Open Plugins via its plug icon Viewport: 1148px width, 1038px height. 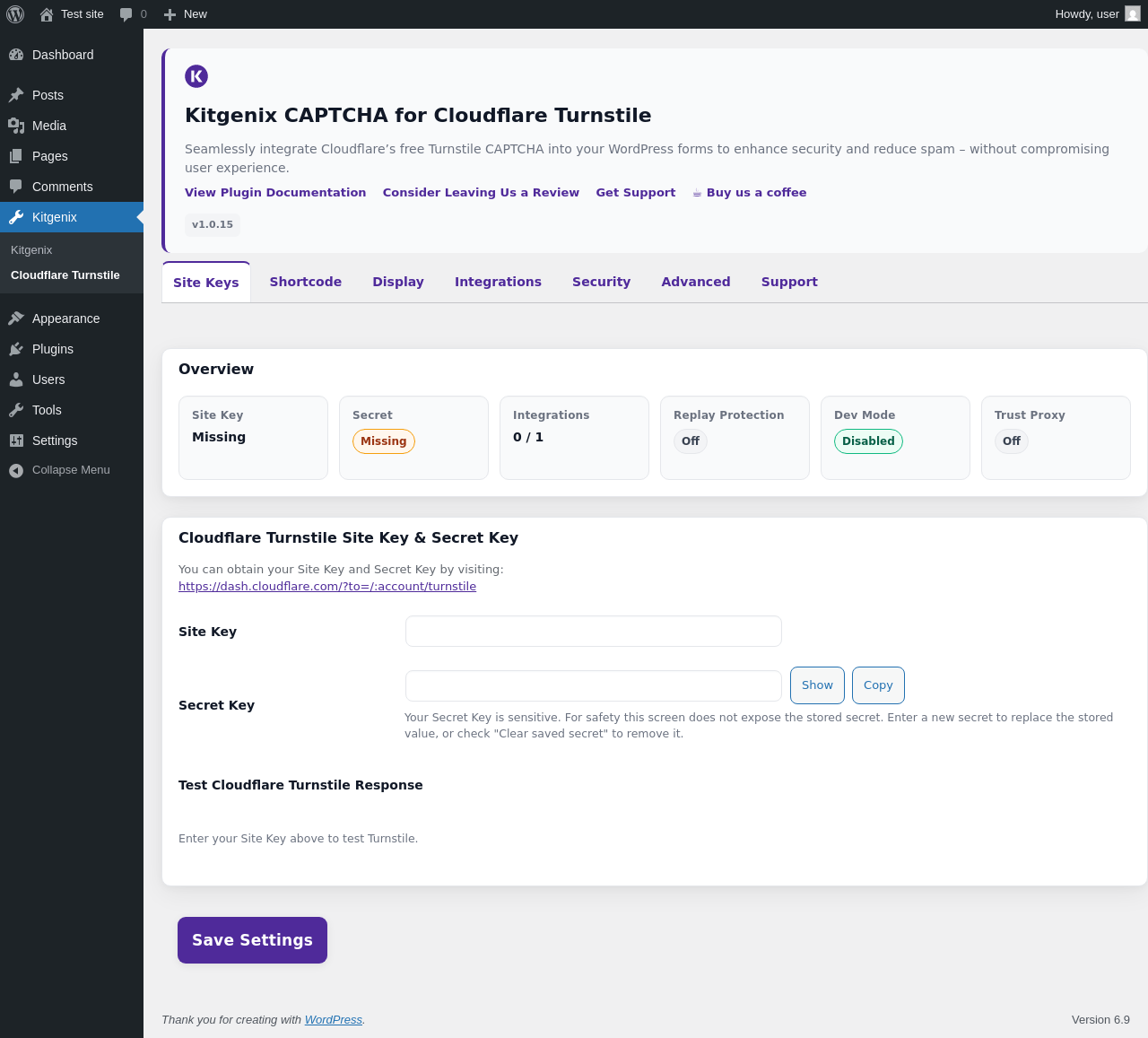(16, 349)
